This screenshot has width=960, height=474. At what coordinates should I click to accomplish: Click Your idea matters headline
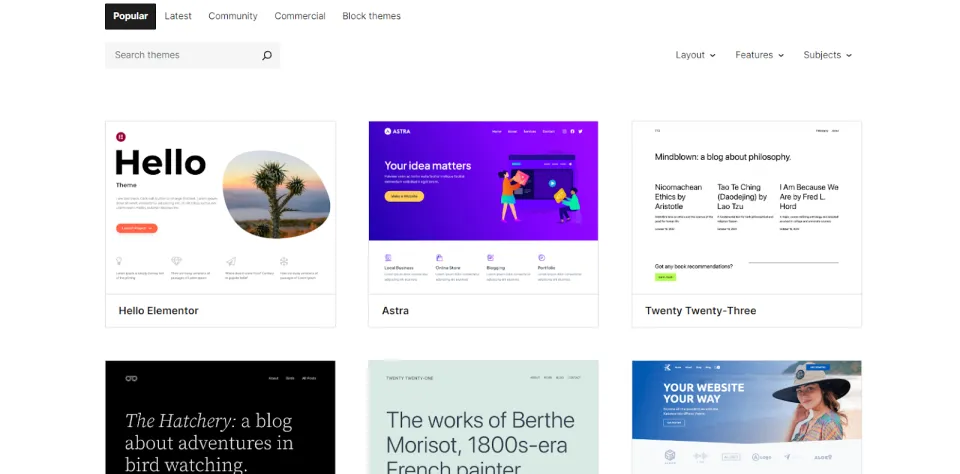tap(427, 165)
